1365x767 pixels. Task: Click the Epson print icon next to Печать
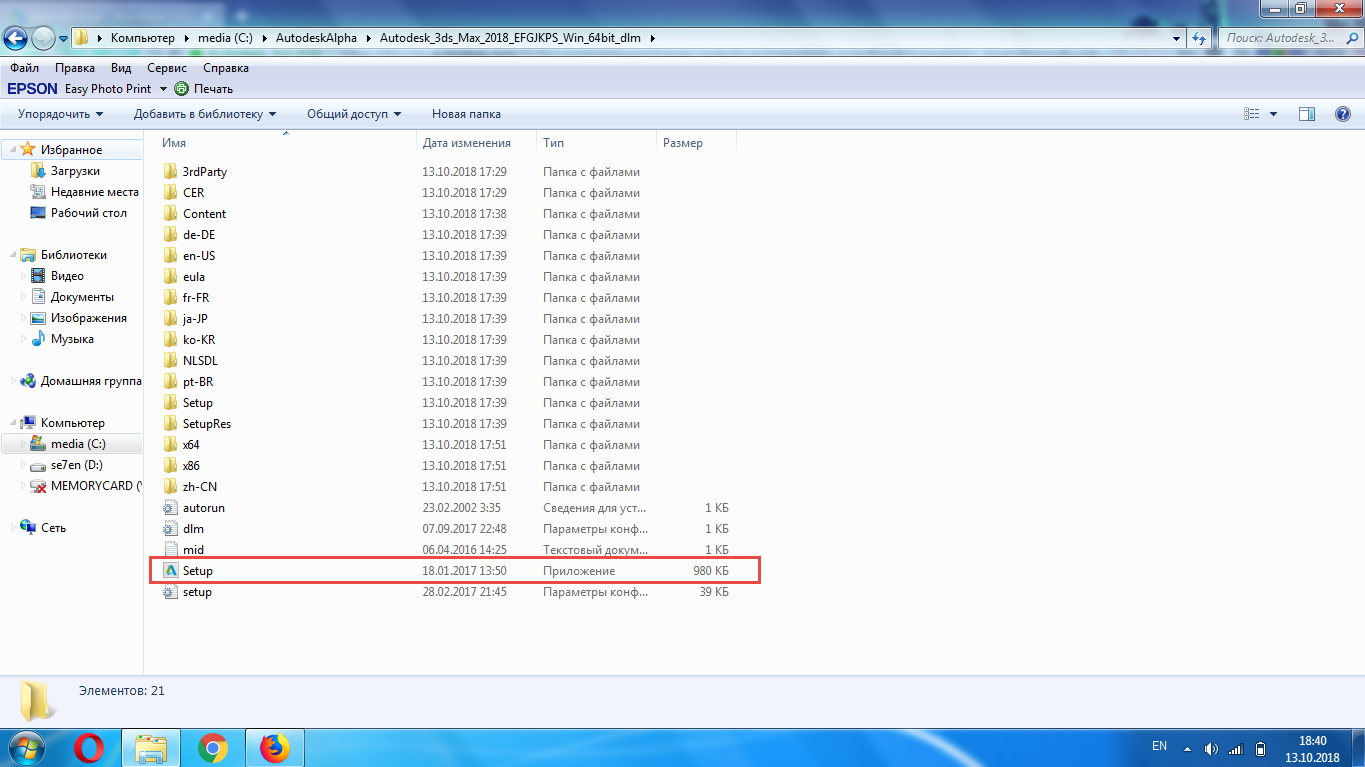coord(181,89)
